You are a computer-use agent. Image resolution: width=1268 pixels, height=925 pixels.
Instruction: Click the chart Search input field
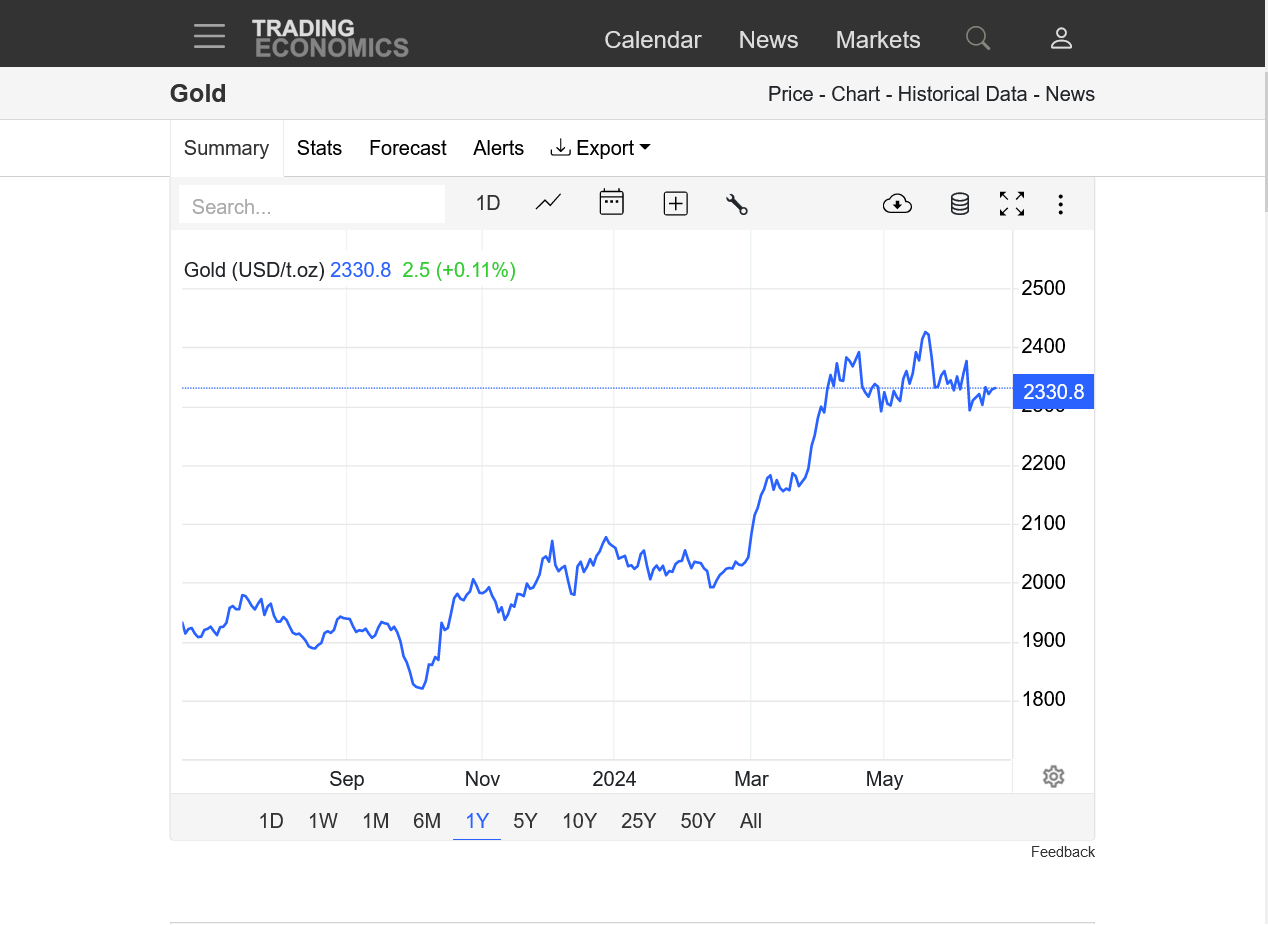(x=311, y=206)
